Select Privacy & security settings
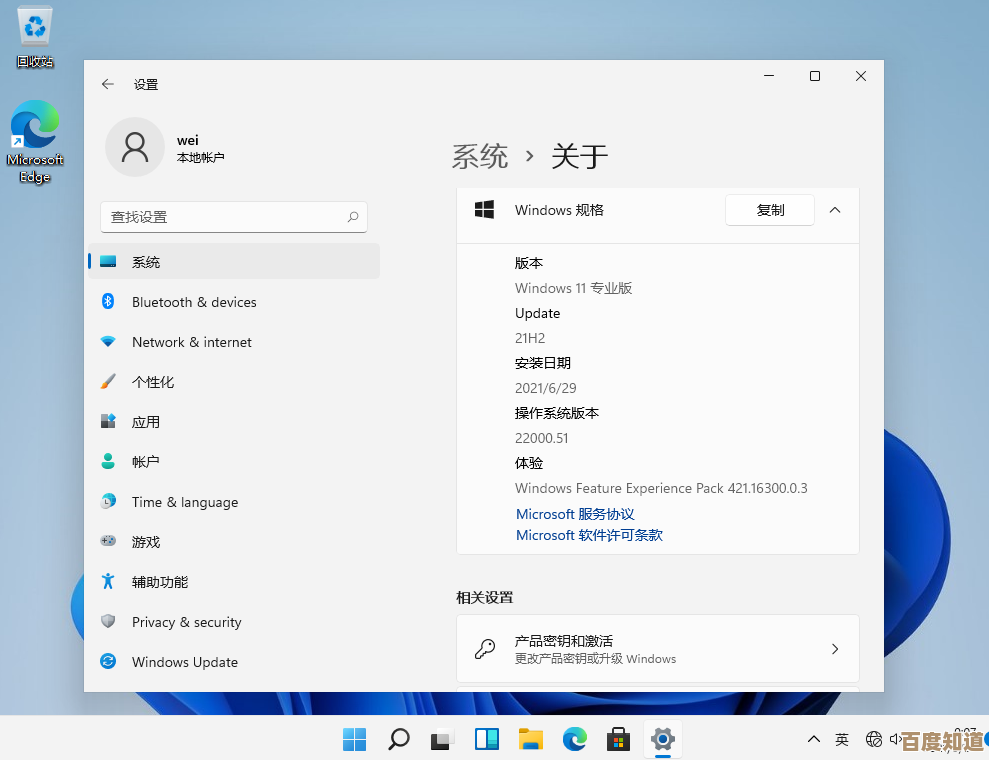Viewport: 989px width, 760px height. [x=186, y=621]
